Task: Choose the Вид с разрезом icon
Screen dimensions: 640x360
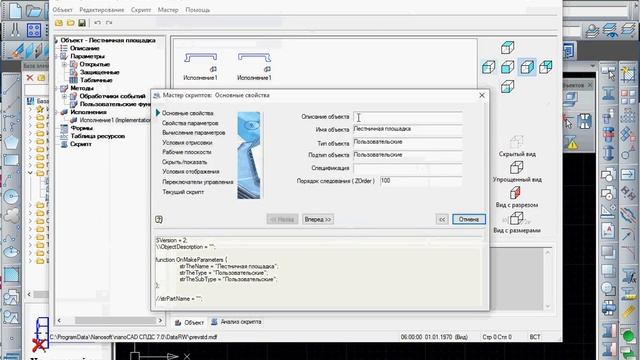Action: (516, 193)
